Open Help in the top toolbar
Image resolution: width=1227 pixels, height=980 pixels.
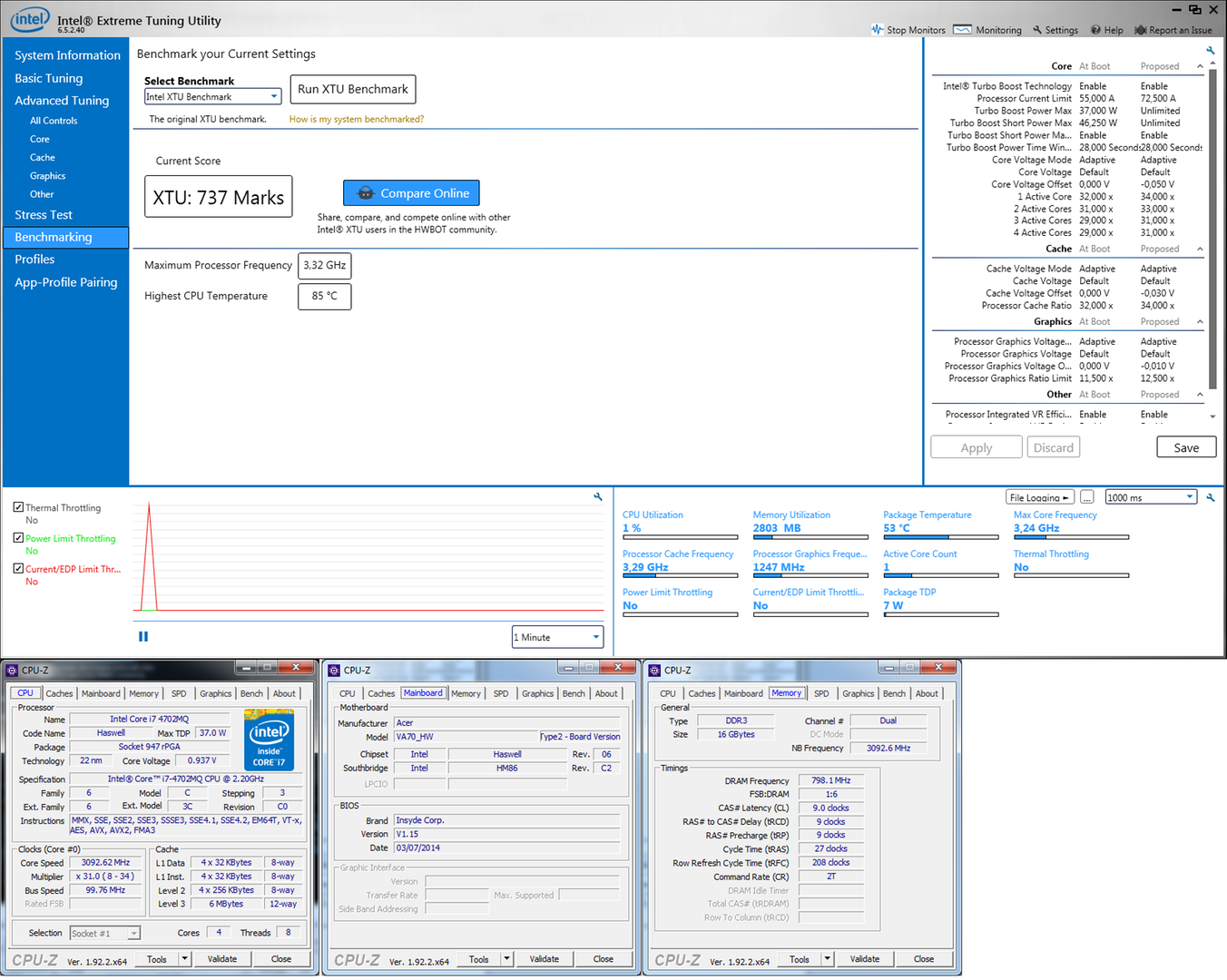coord(1106,30)
